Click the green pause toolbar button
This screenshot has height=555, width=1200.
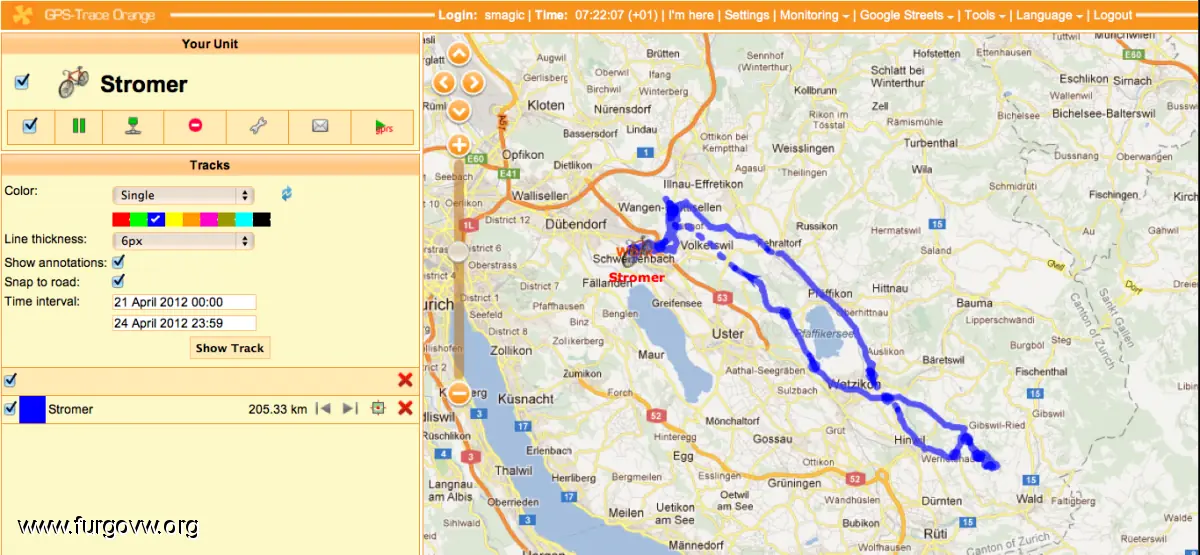tap(78, 126)
